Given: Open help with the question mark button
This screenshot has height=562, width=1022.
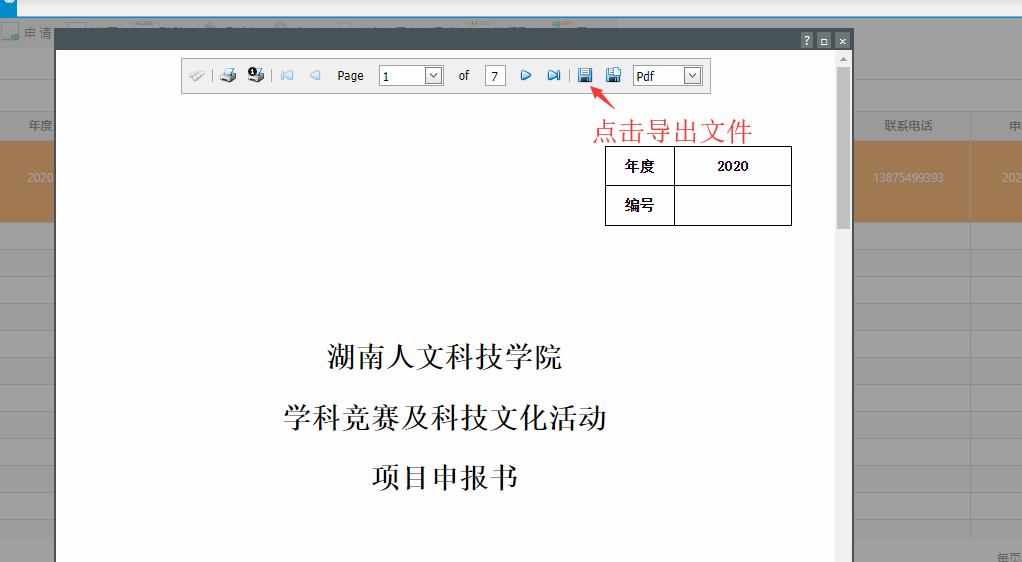Looking at the screenshot, I should click(806, 41).
